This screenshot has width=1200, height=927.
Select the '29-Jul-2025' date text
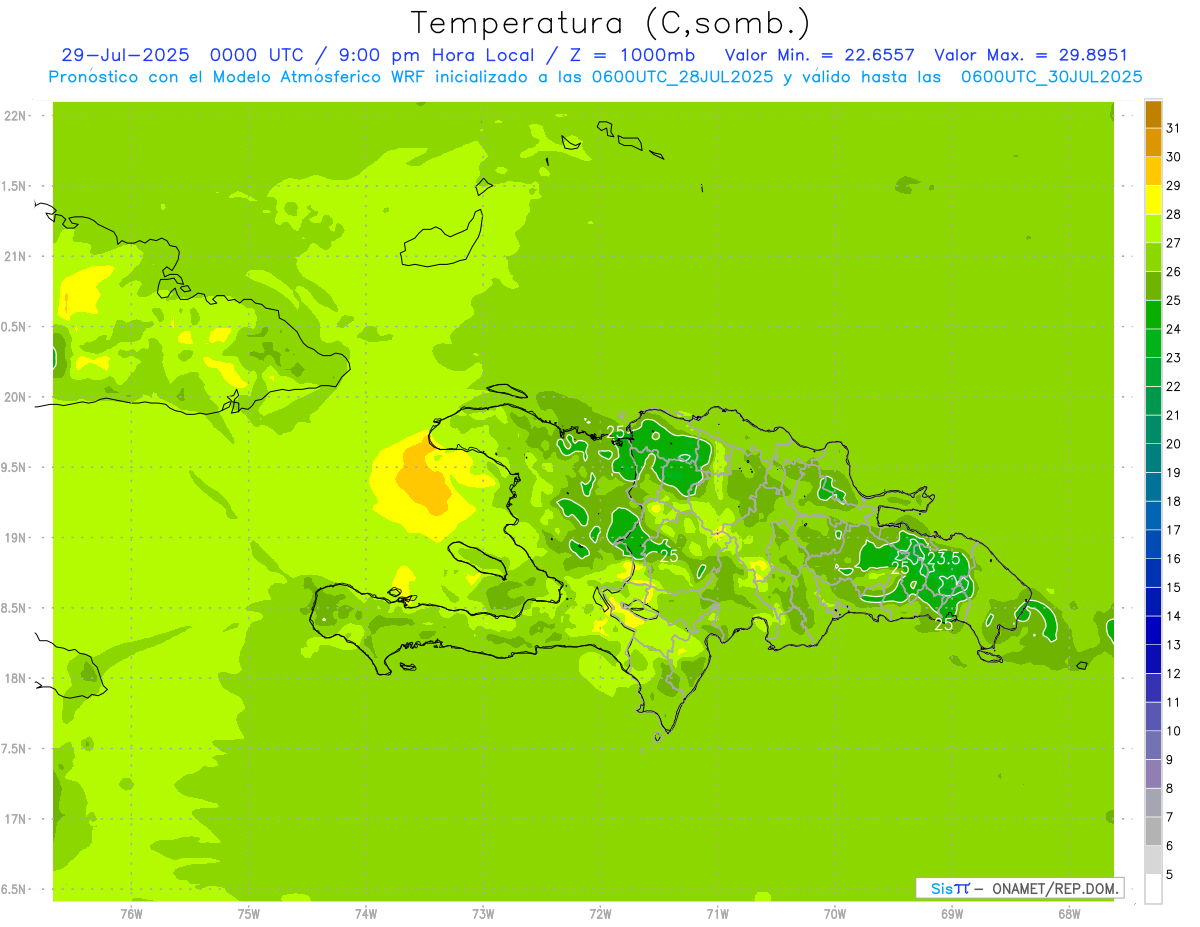[127, 55]
